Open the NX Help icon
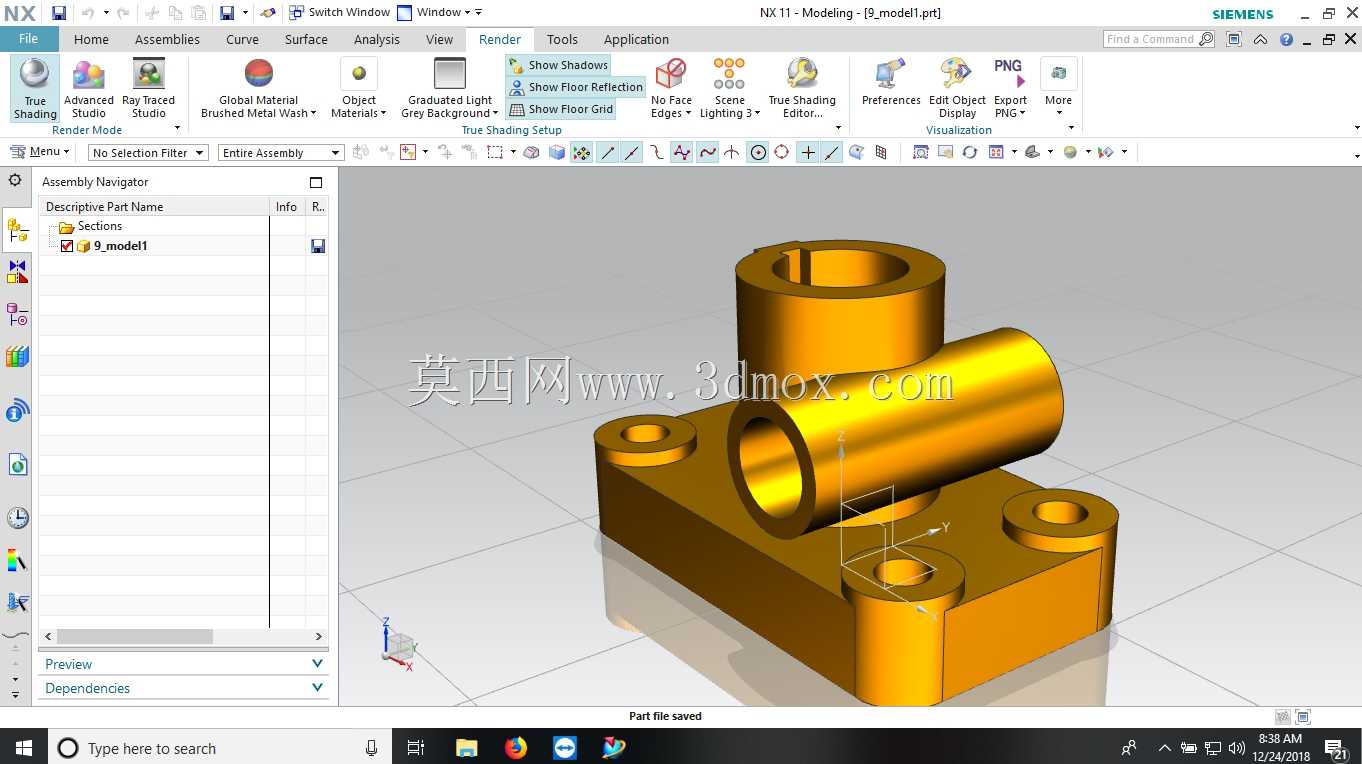 [1286, 39]
